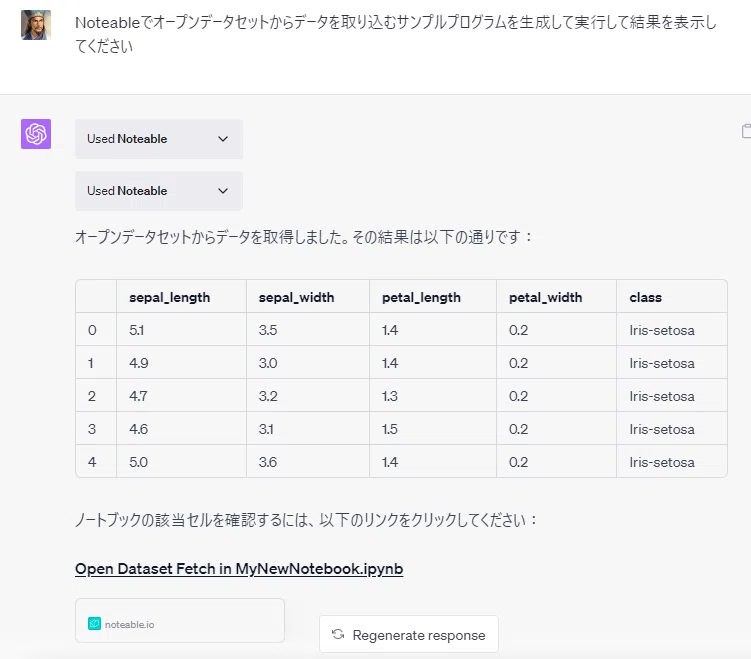Screen dimensions: 751x659
Task: Open the noteable.io link preview card
Action: tap(180, 621)
